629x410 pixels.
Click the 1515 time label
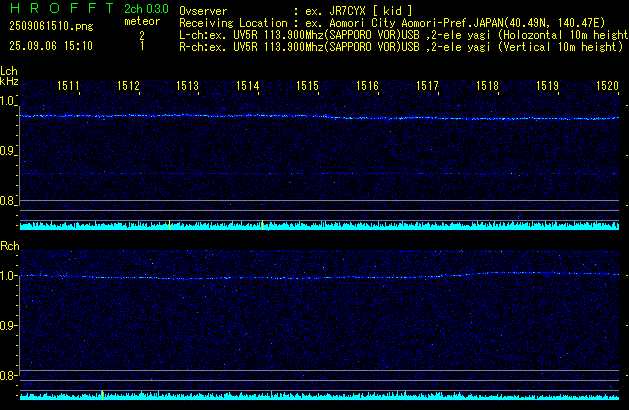pos(307,86)
